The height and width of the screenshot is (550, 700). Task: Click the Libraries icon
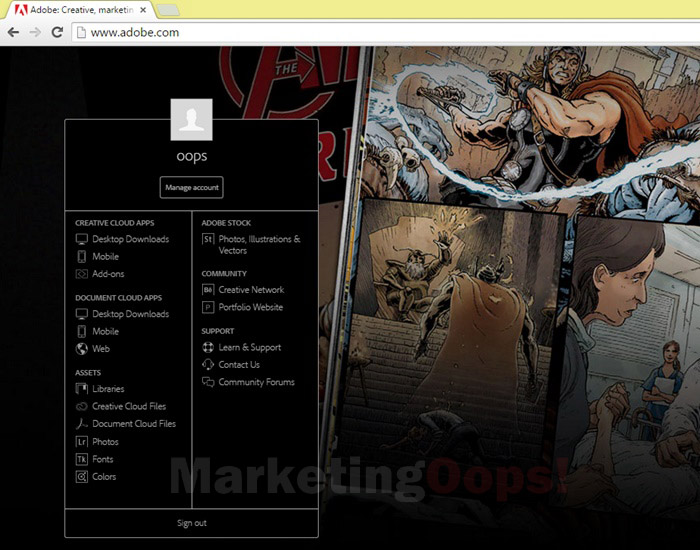[x=82, y=389]
